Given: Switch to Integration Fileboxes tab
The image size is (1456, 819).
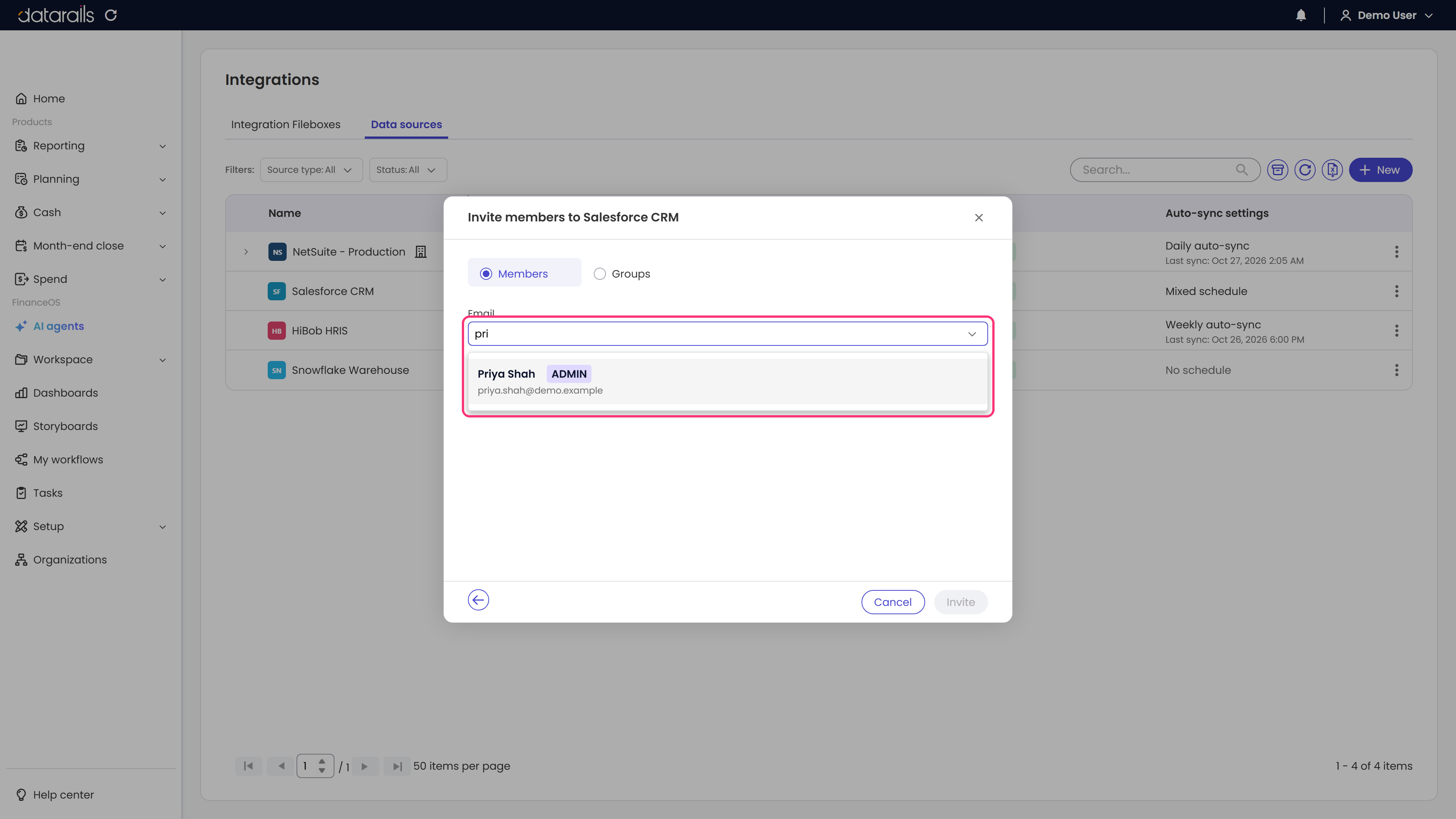Looking at the screenshot, I should (286, 124).
